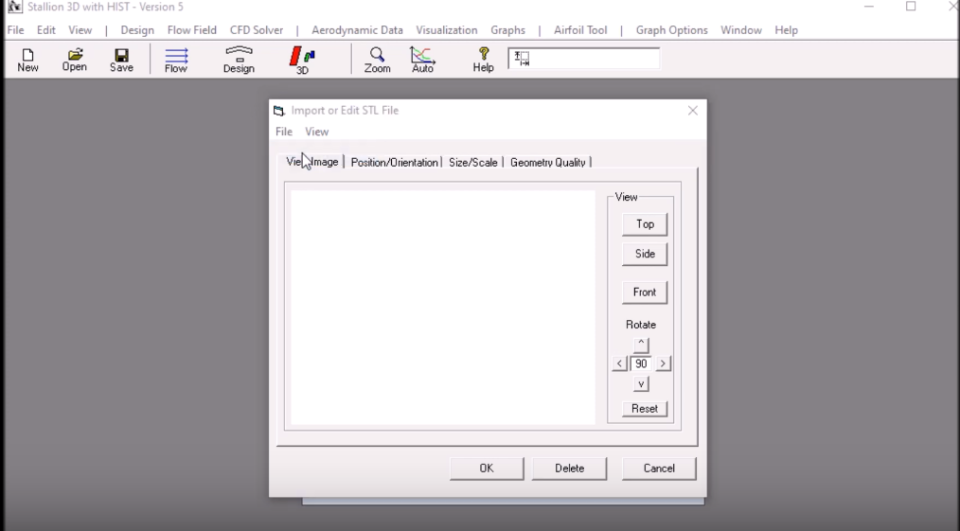Open the Flow Field menu
The width and height of the screenshot is (960, 531).
[x=192, y=30]
